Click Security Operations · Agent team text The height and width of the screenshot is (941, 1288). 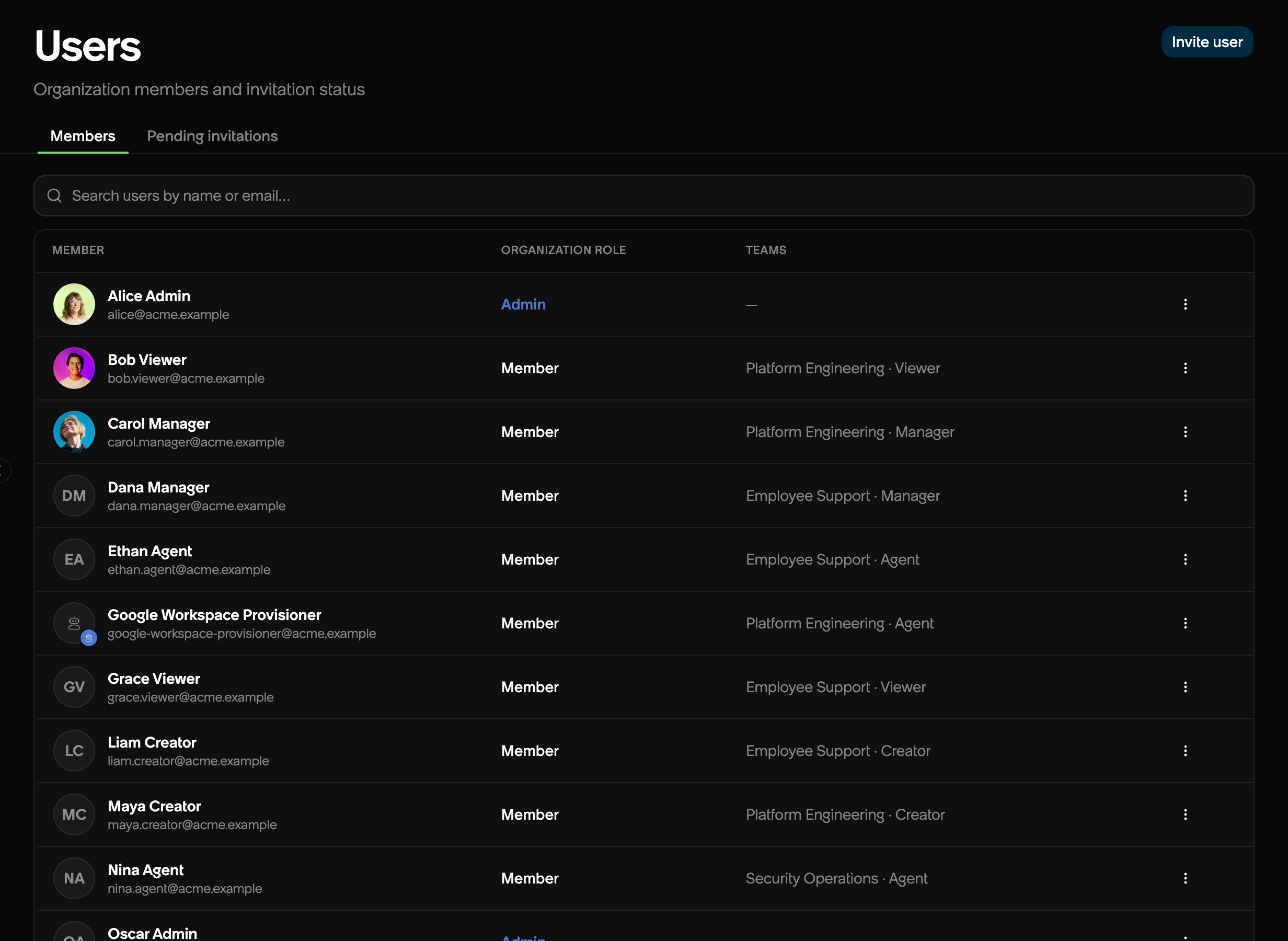[836, 878]
